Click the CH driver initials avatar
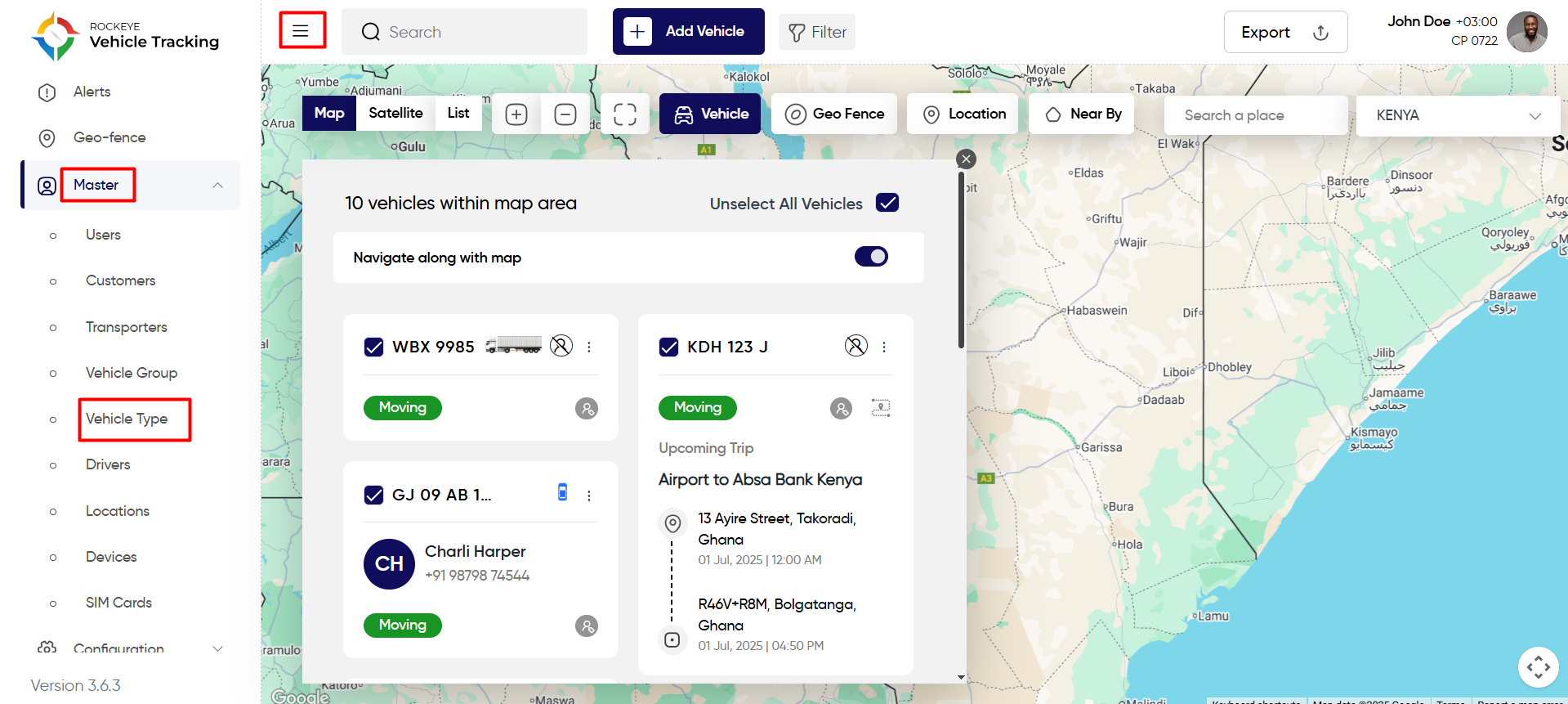1568x704 pixels. 389,564
